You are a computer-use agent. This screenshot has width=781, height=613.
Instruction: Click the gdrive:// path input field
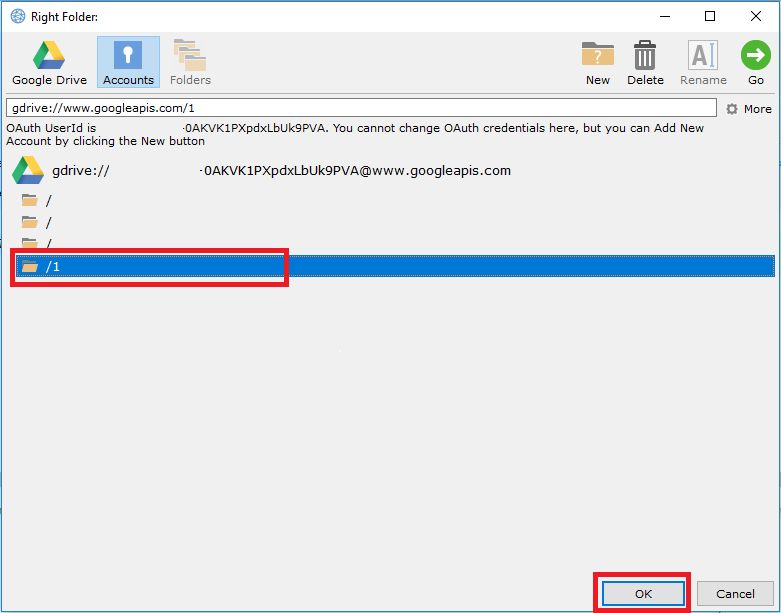[360, 108]
